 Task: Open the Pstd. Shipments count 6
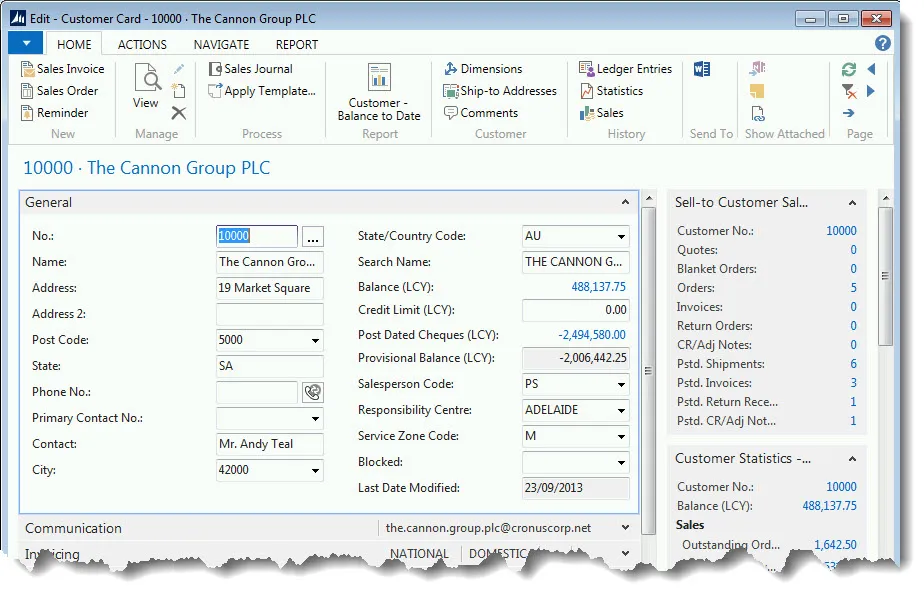(x=853, y=364)
